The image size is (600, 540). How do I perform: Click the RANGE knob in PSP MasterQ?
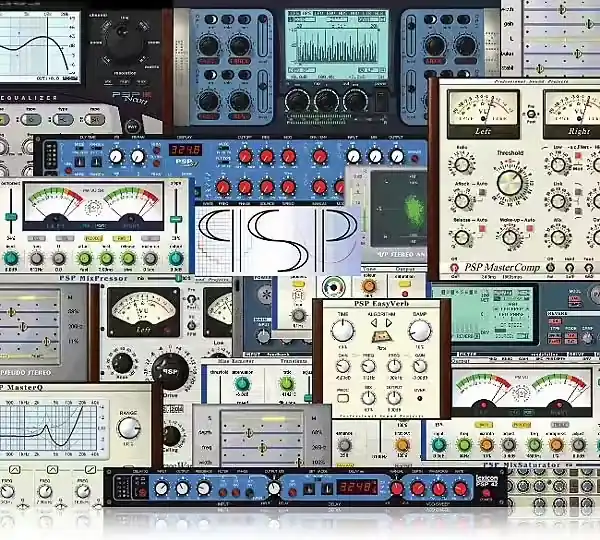click(x=129, y=428)
